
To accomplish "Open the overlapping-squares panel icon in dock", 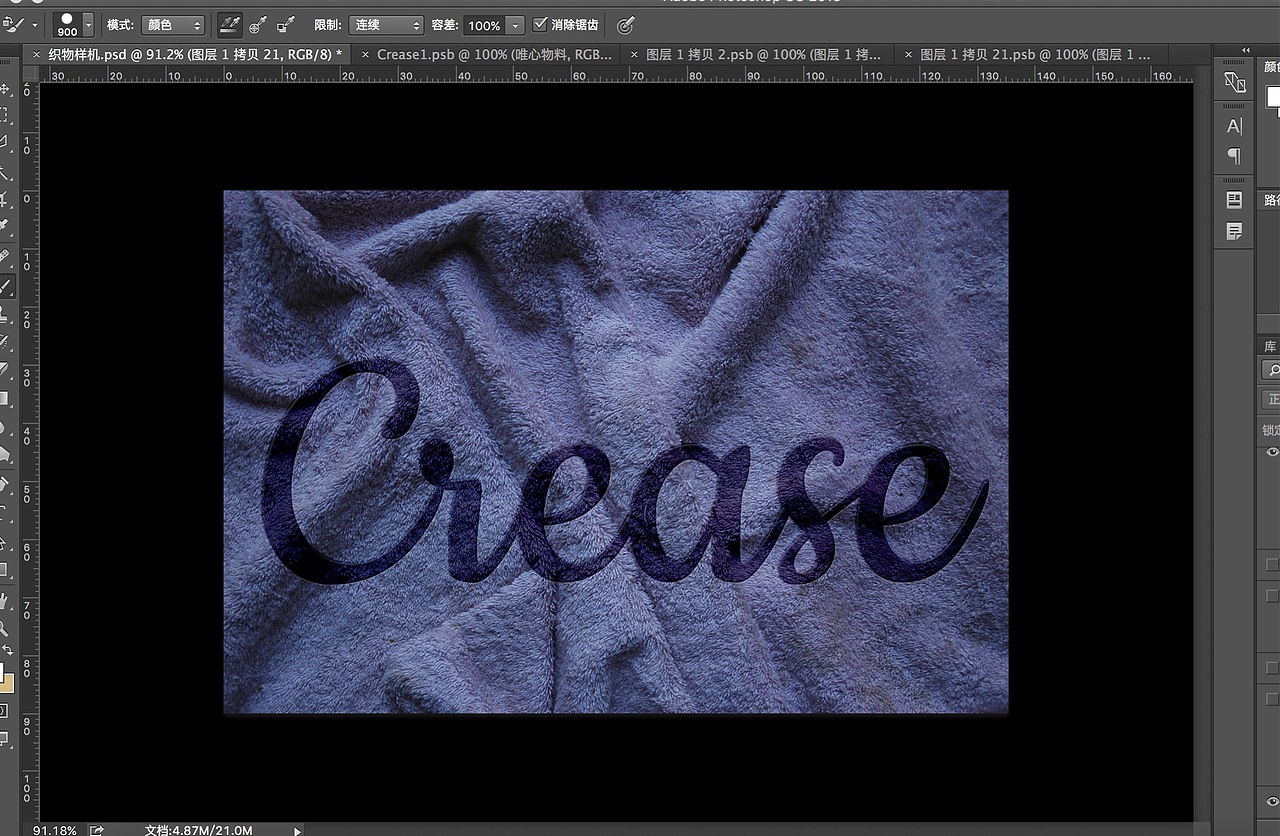I will click(x=1235, y=83).
